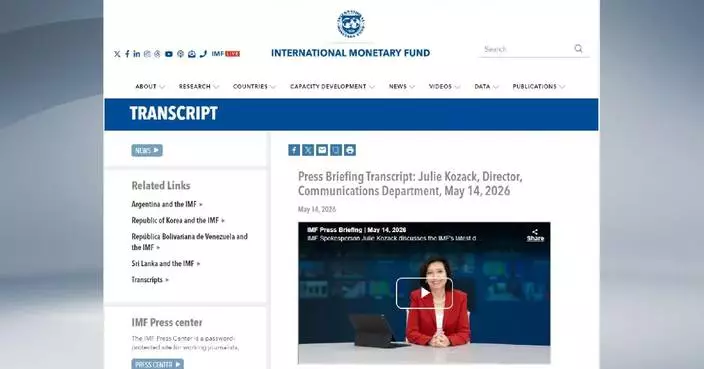Open Argentina and the IMF link
The width and height of the screenshot is (704, 369).
167,204
